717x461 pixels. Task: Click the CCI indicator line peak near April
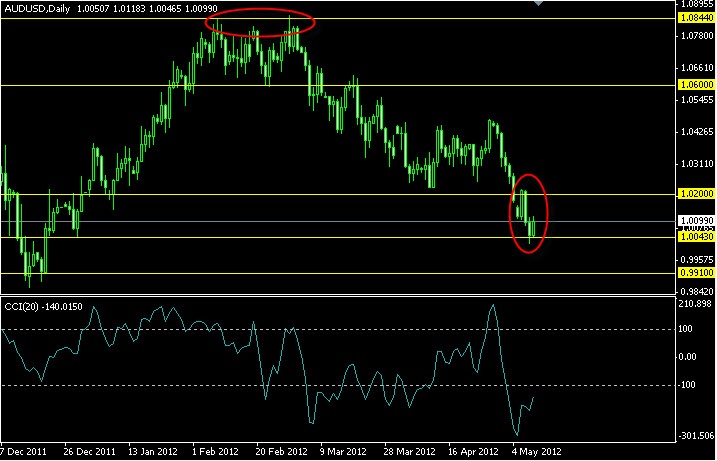[x=492, y=306]
